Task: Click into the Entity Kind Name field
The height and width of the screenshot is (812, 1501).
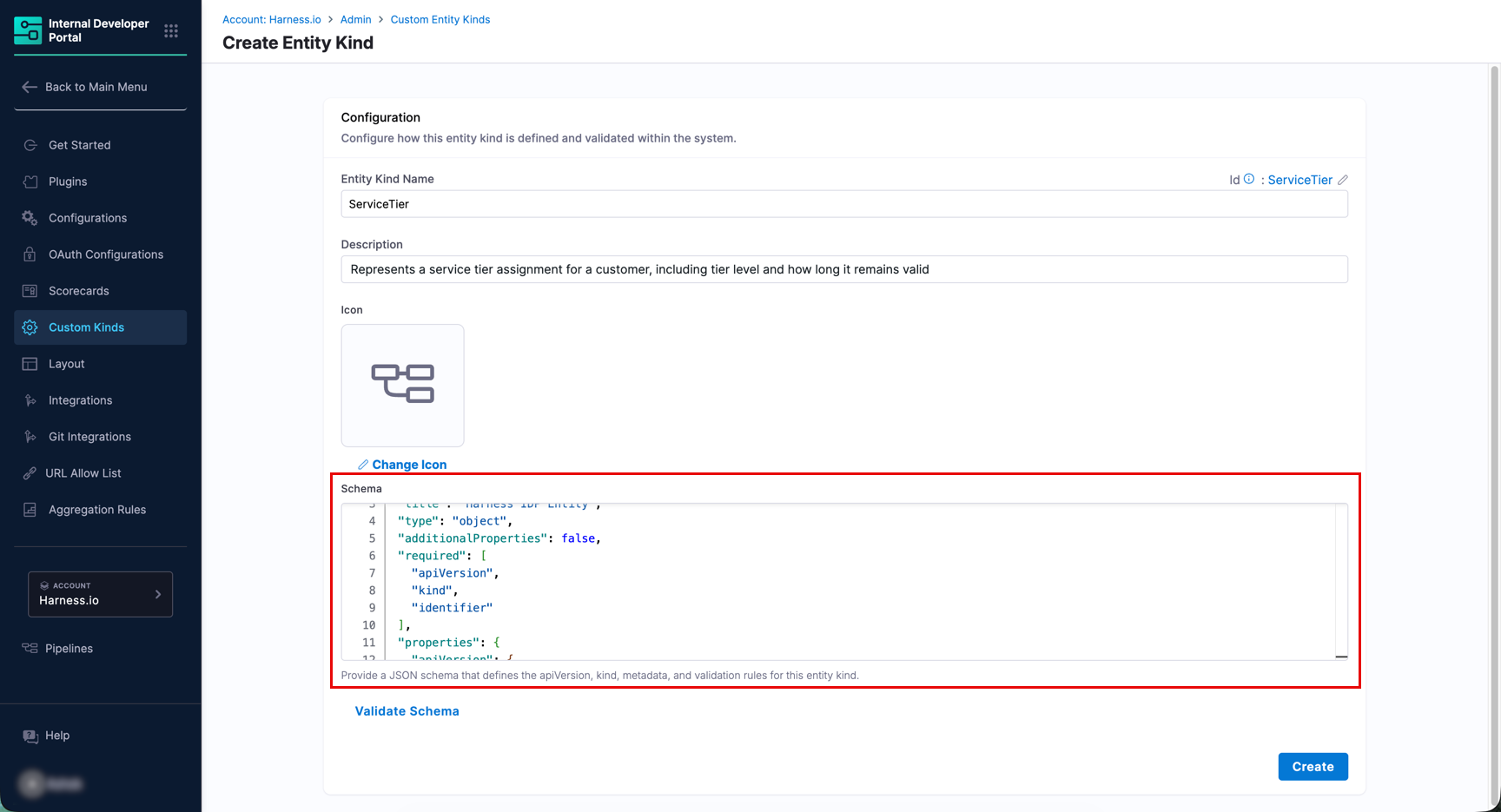Action: click(843, 204)
